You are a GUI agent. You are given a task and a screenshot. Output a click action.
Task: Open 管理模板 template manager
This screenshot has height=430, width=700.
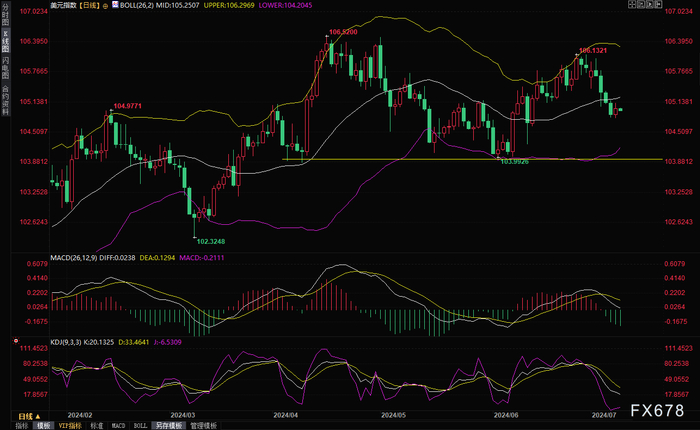(x=204, y=426)
